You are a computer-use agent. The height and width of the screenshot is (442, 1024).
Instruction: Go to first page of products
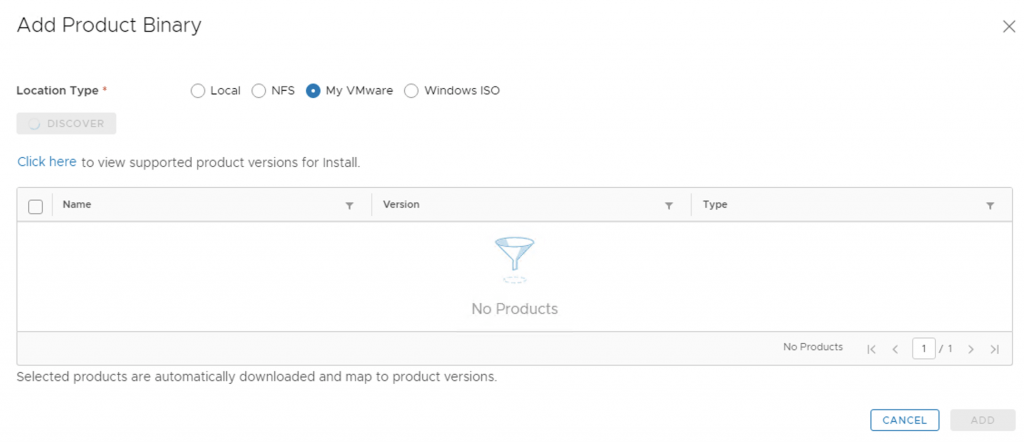(871, 349)
